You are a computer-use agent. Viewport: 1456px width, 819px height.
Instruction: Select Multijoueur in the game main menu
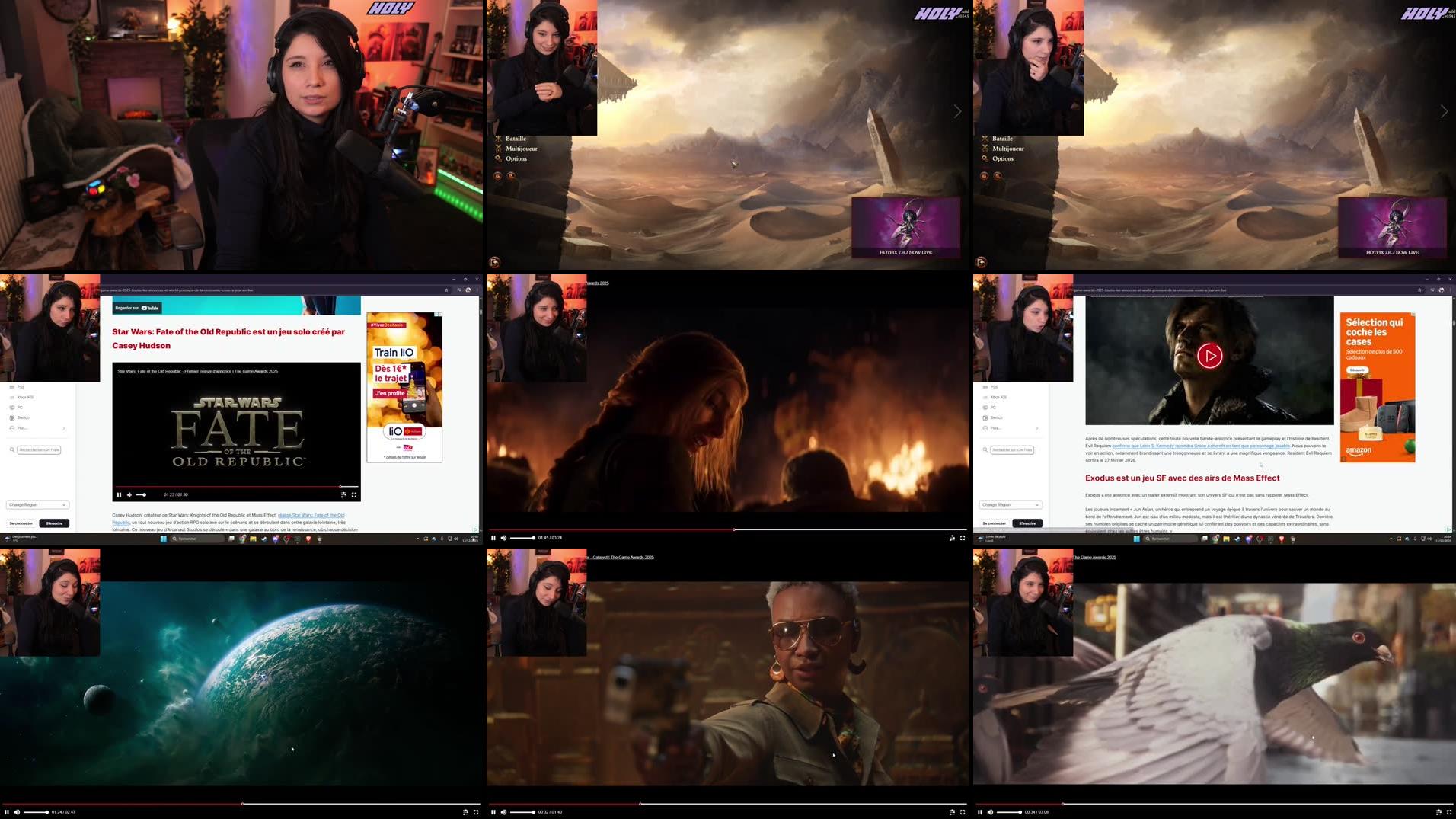pos(522,149)
